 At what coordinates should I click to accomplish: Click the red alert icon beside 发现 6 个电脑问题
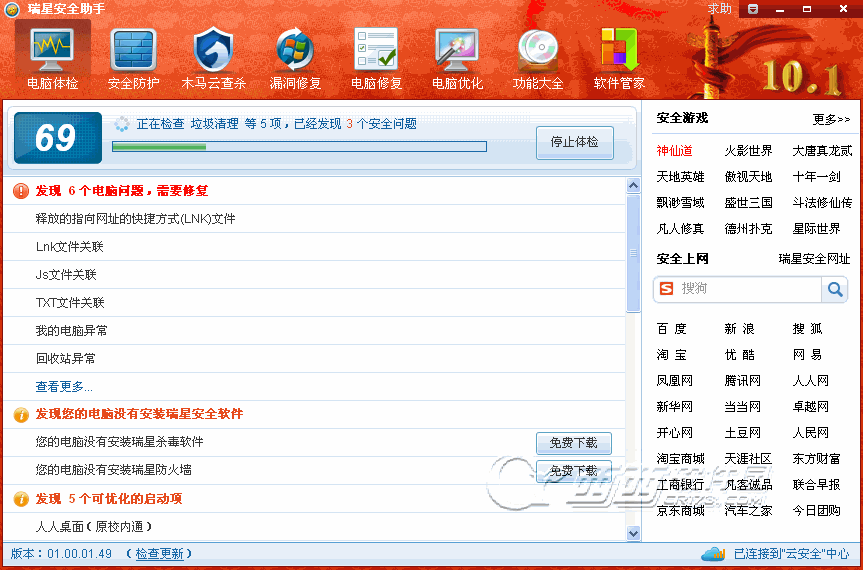click(x=21, y=191)
